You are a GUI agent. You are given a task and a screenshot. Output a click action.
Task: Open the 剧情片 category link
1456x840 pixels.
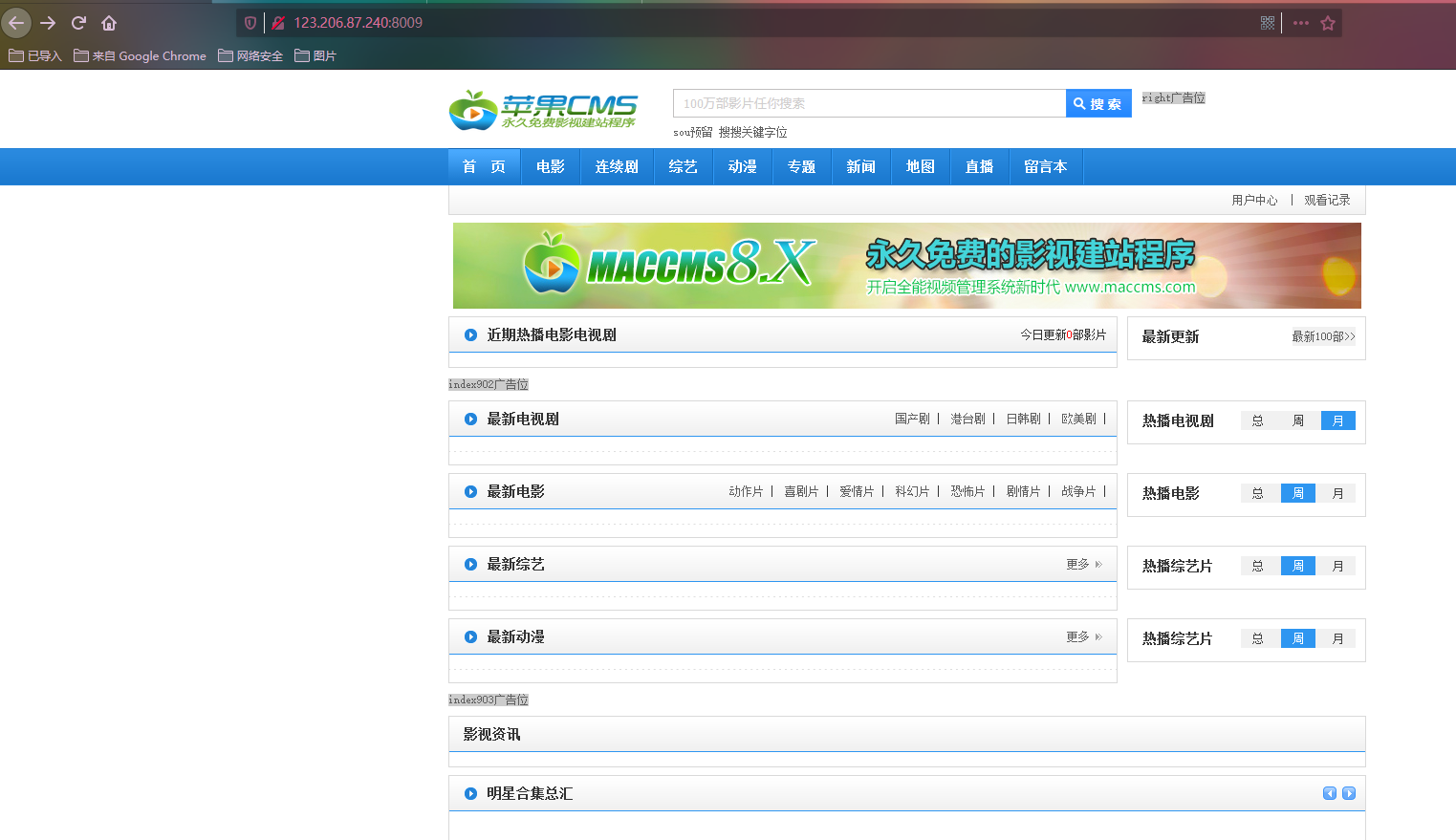click(x=1023, y=491)
